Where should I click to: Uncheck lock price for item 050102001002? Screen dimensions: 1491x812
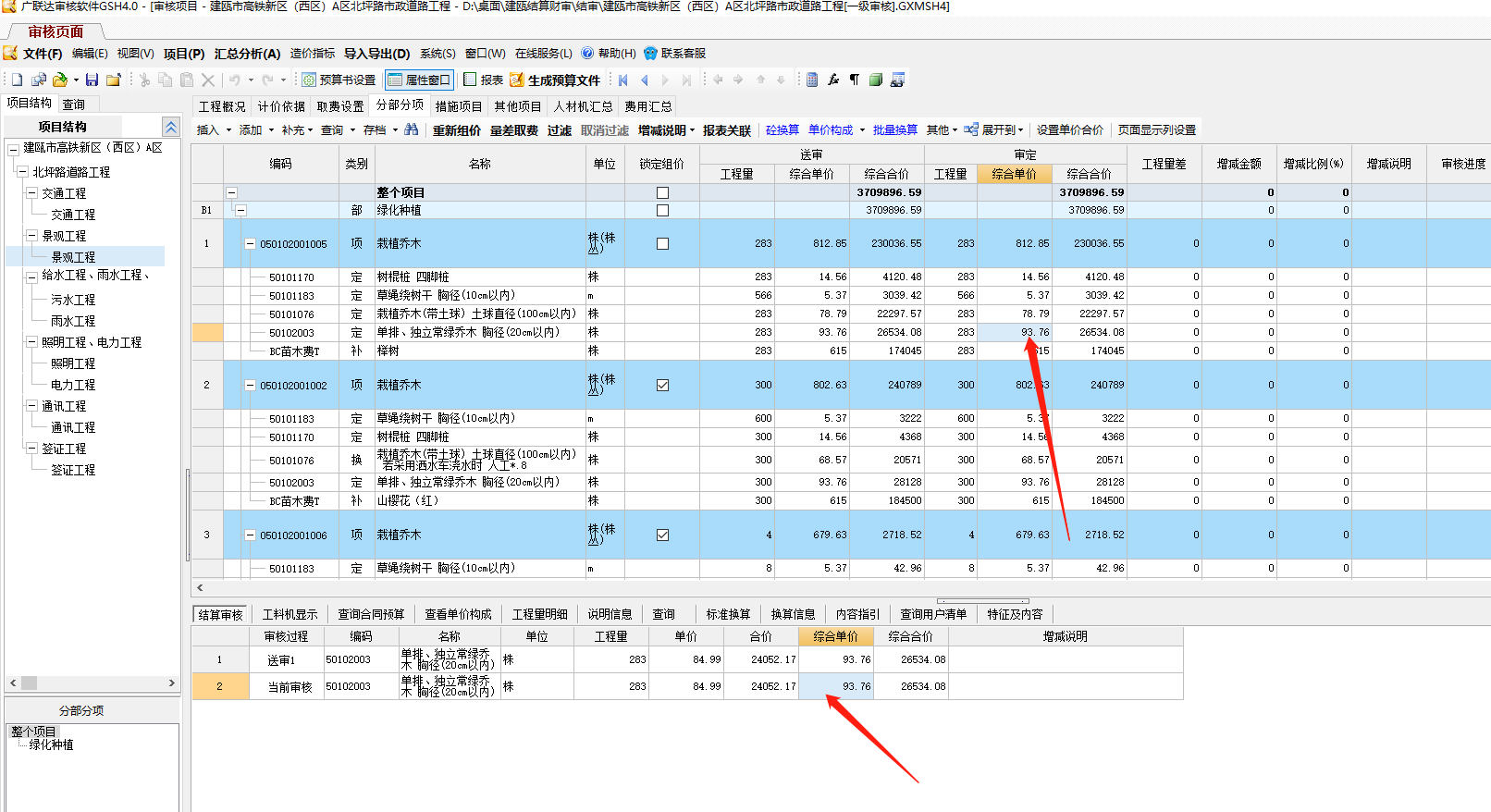pyautogui.click(x=662, y=386)
